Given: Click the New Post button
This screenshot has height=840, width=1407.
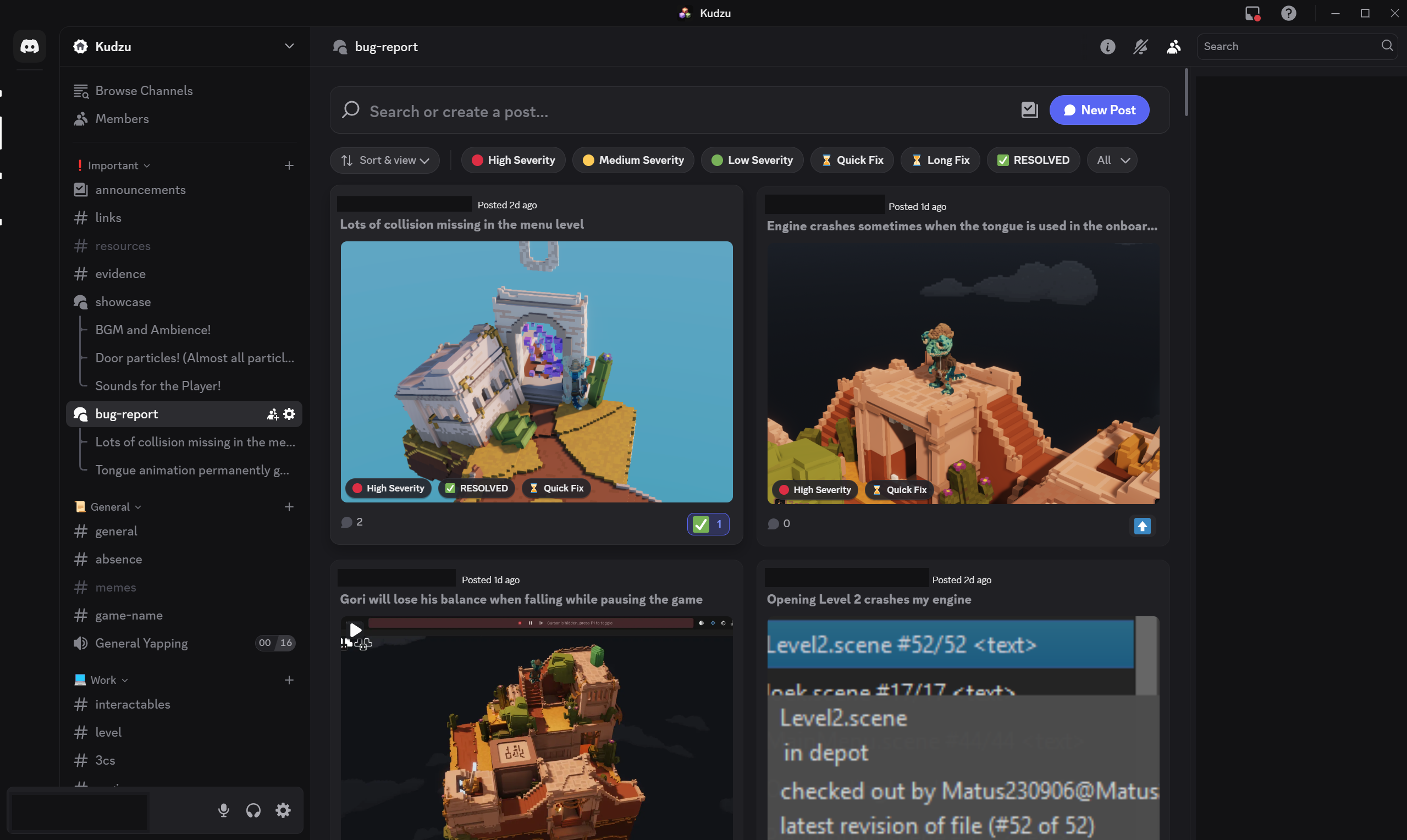Looking at the screenshot, I should 1099,110.
